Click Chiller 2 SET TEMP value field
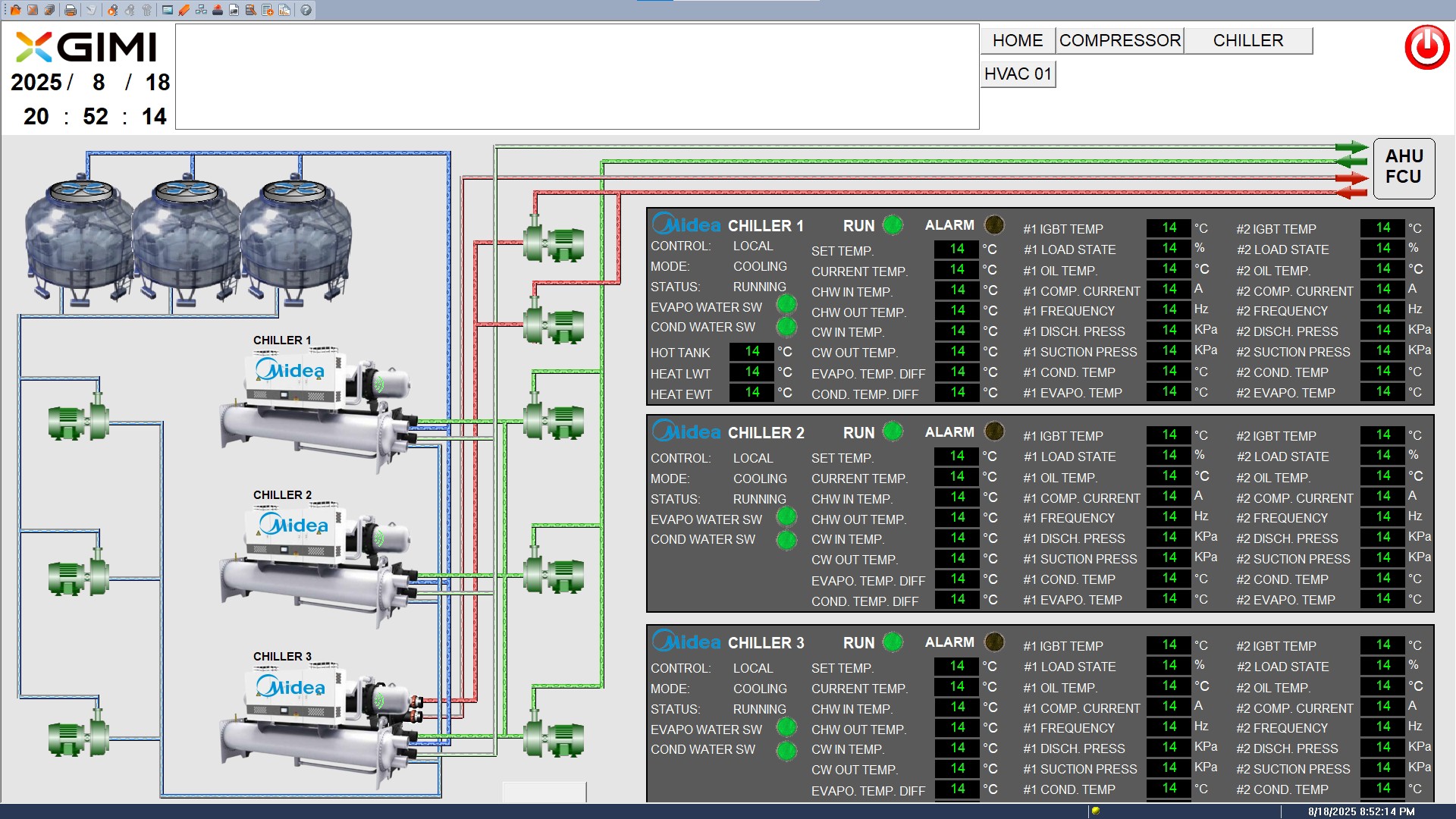Image resolution: width=1456 pixels, height=819 pixels. coord(957,456)
